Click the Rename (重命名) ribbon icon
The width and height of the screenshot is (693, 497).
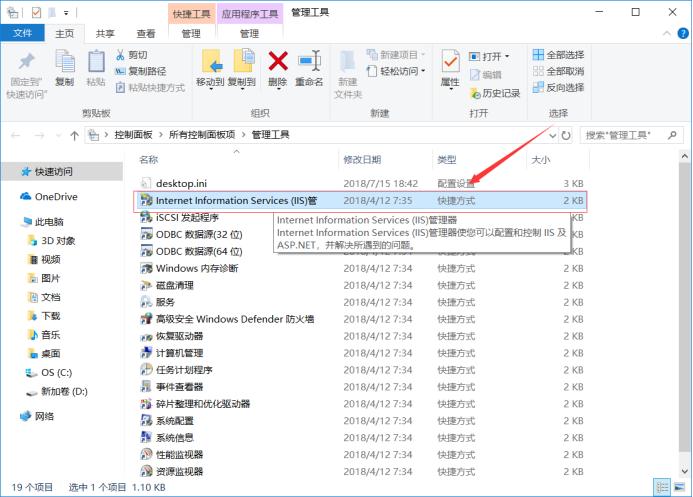309,61
